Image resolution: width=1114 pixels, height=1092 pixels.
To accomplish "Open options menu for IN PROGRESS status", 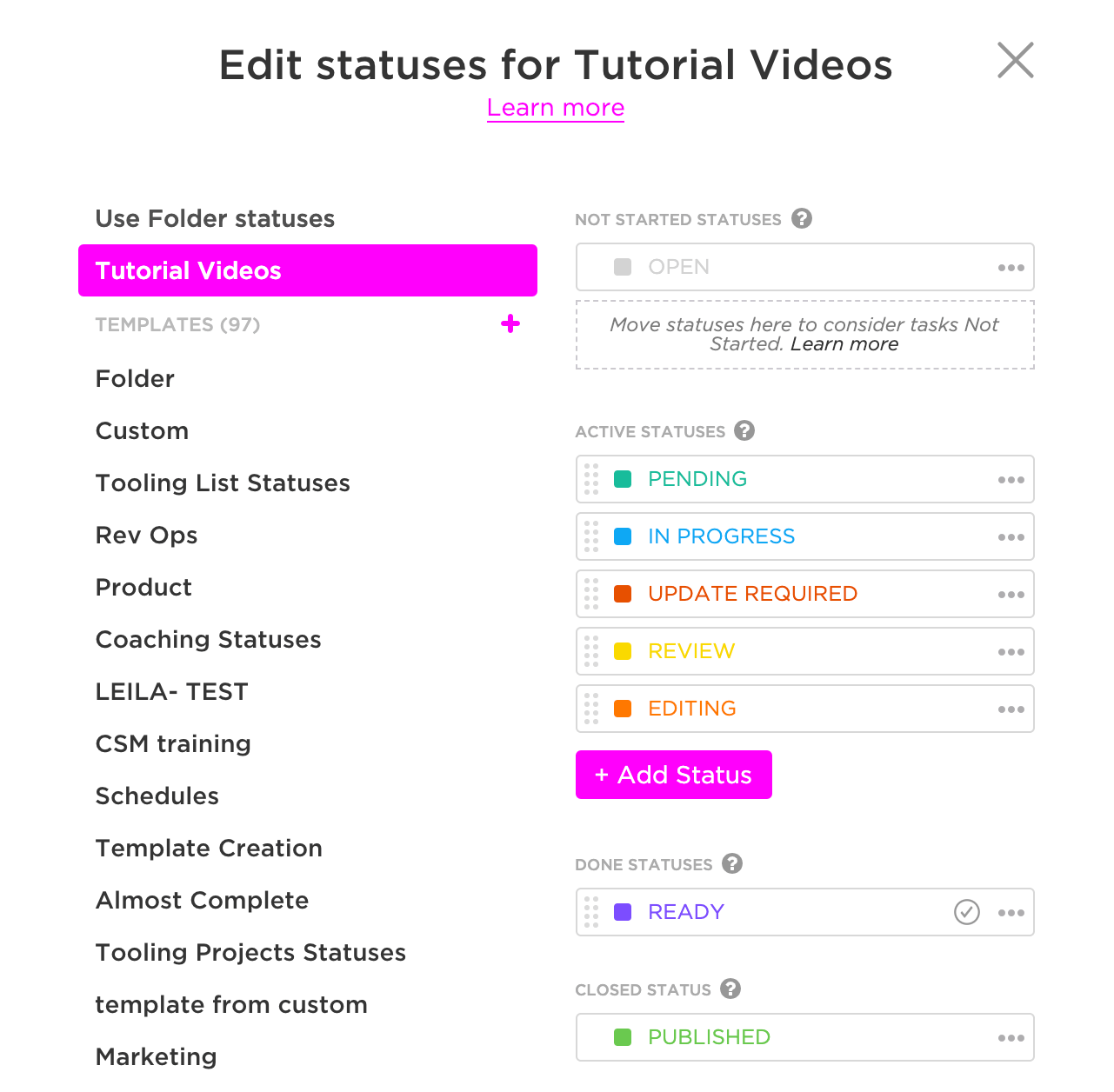I will click(1011, 537).
